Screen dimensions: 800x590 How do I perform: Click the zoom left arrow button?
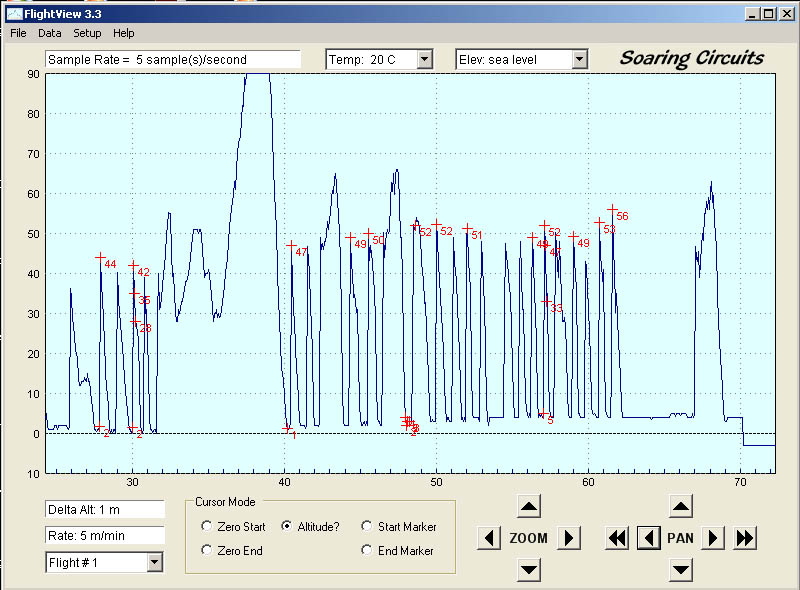pos(489,538)
